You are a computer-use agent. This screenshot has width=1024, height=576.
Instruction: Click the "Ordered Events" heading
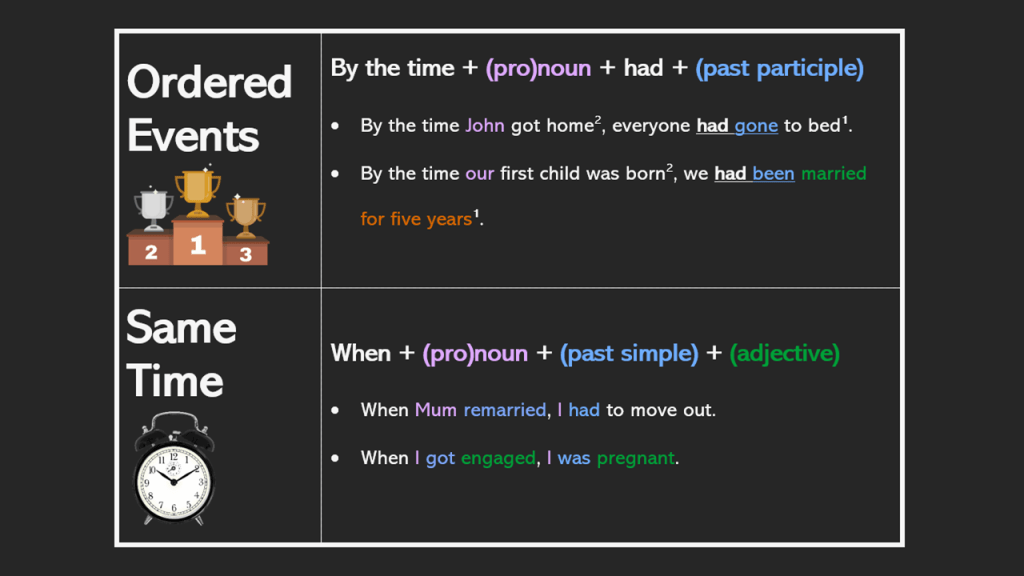[209, 108]
